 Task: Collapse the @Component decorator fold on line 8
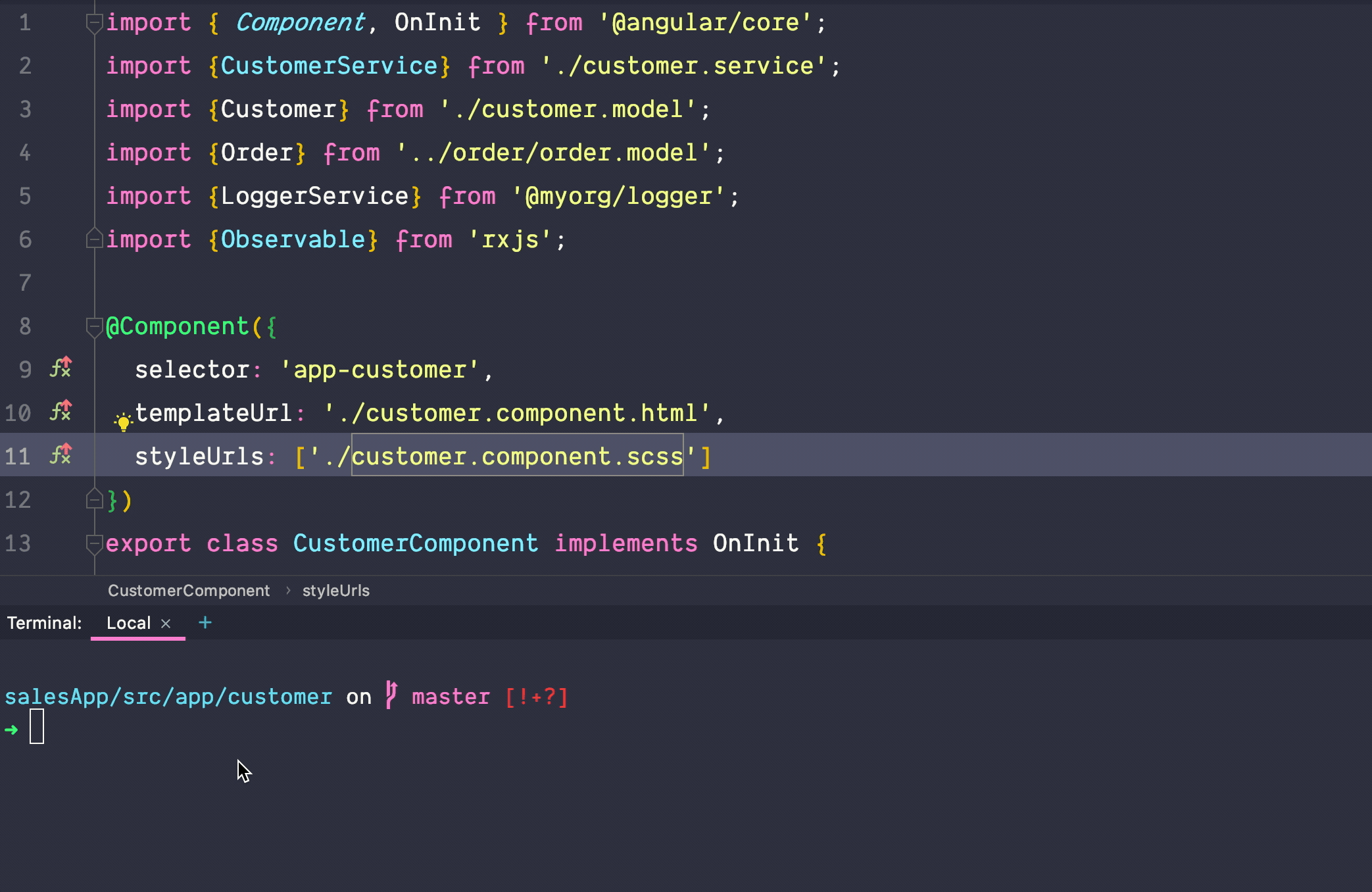(x=94, y=326)
